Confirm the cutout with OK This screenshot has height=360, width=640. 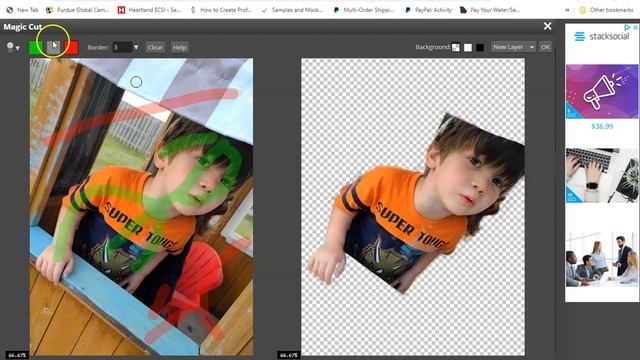[x=545, y=47]
